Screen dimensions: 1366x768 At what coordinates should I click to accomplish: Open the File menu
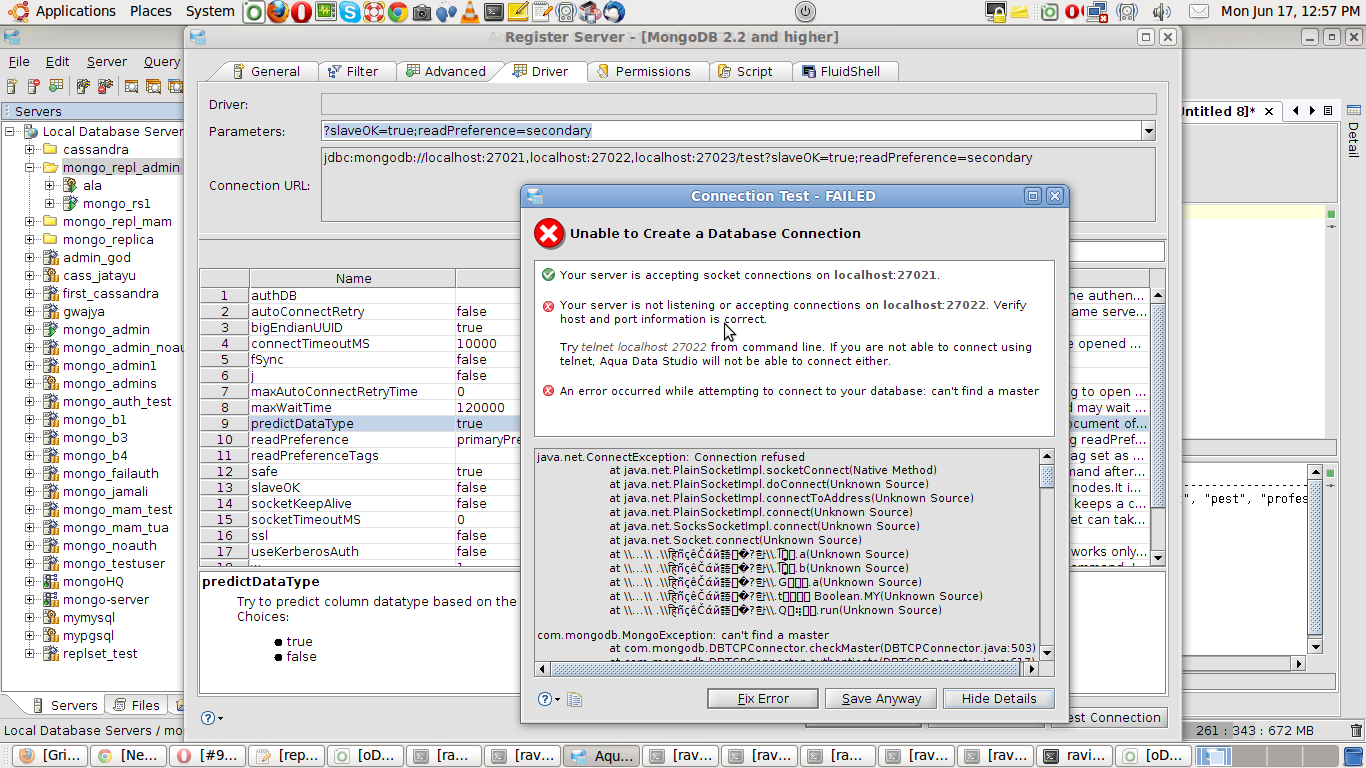[19, 62]
